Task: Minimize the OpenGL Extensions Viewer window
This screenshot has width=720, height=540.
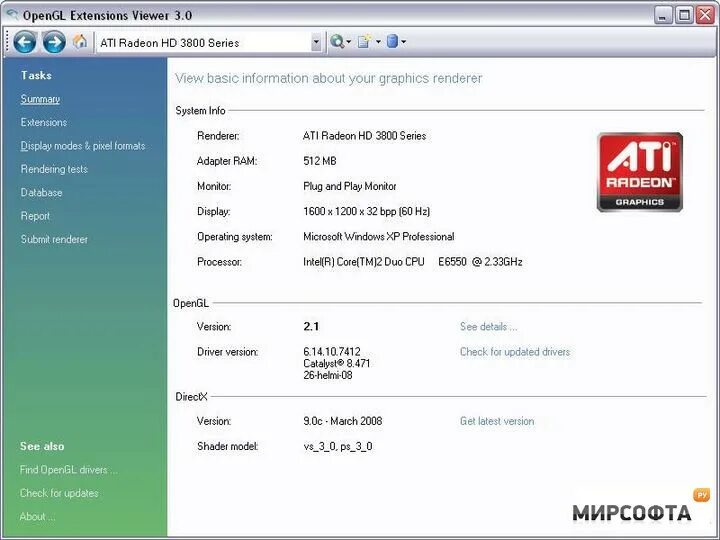Action: pyautogui.click(x=662, y=15)
